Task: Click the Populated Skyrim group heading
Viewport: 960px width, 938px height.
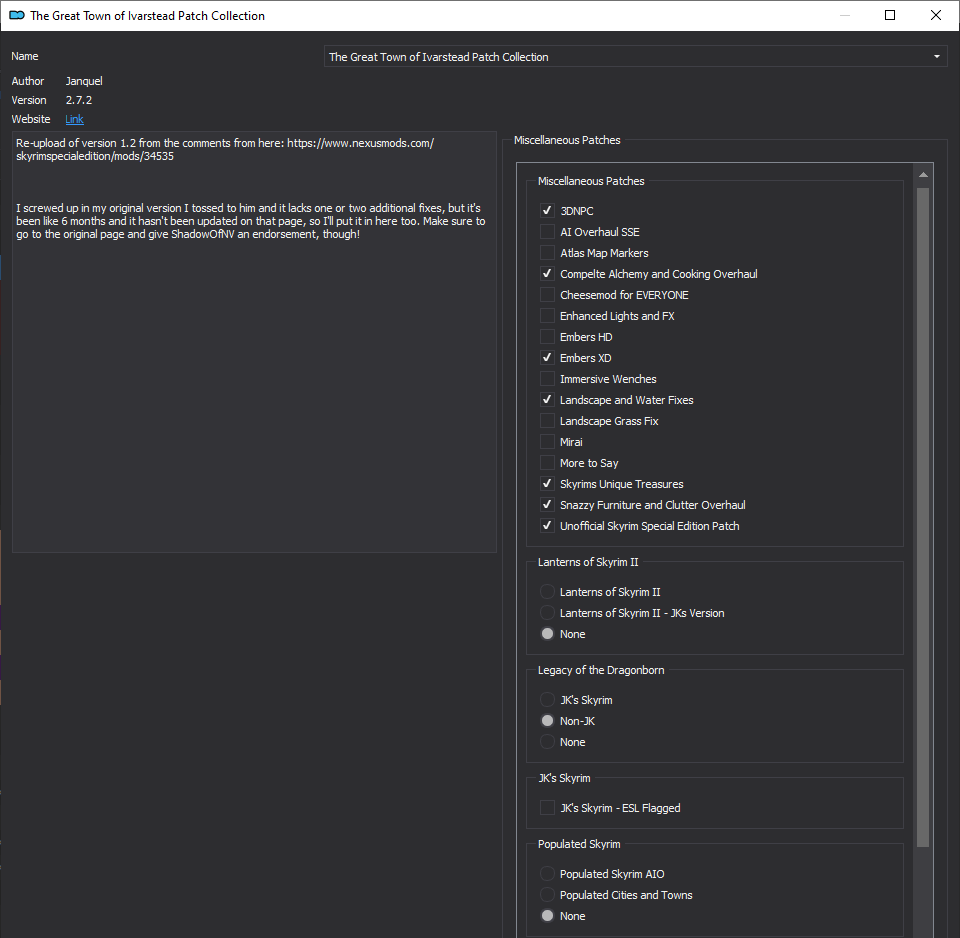Action: pos(579,844)
